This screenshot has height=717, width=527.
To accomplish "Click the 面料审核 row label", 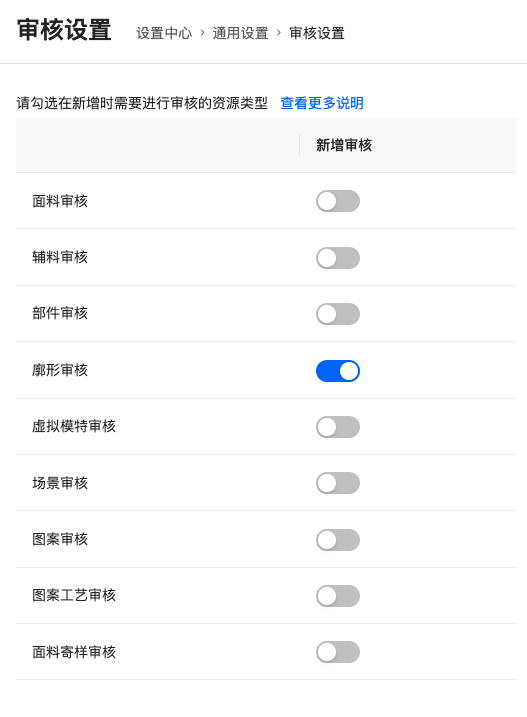I will 60,201.
